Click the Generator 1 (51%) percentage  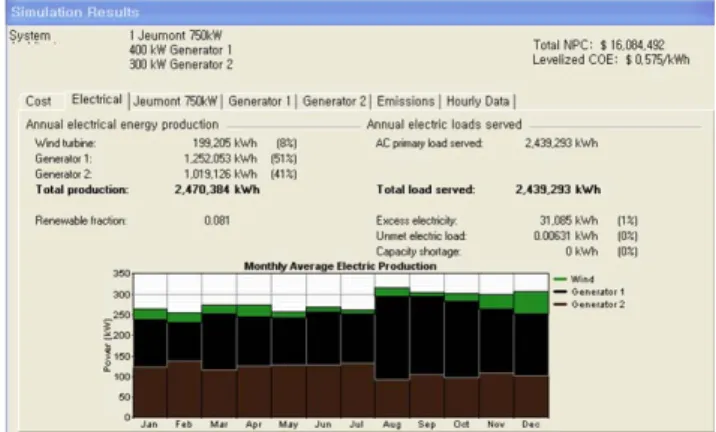pyautogui.click(x=284, y=158)
